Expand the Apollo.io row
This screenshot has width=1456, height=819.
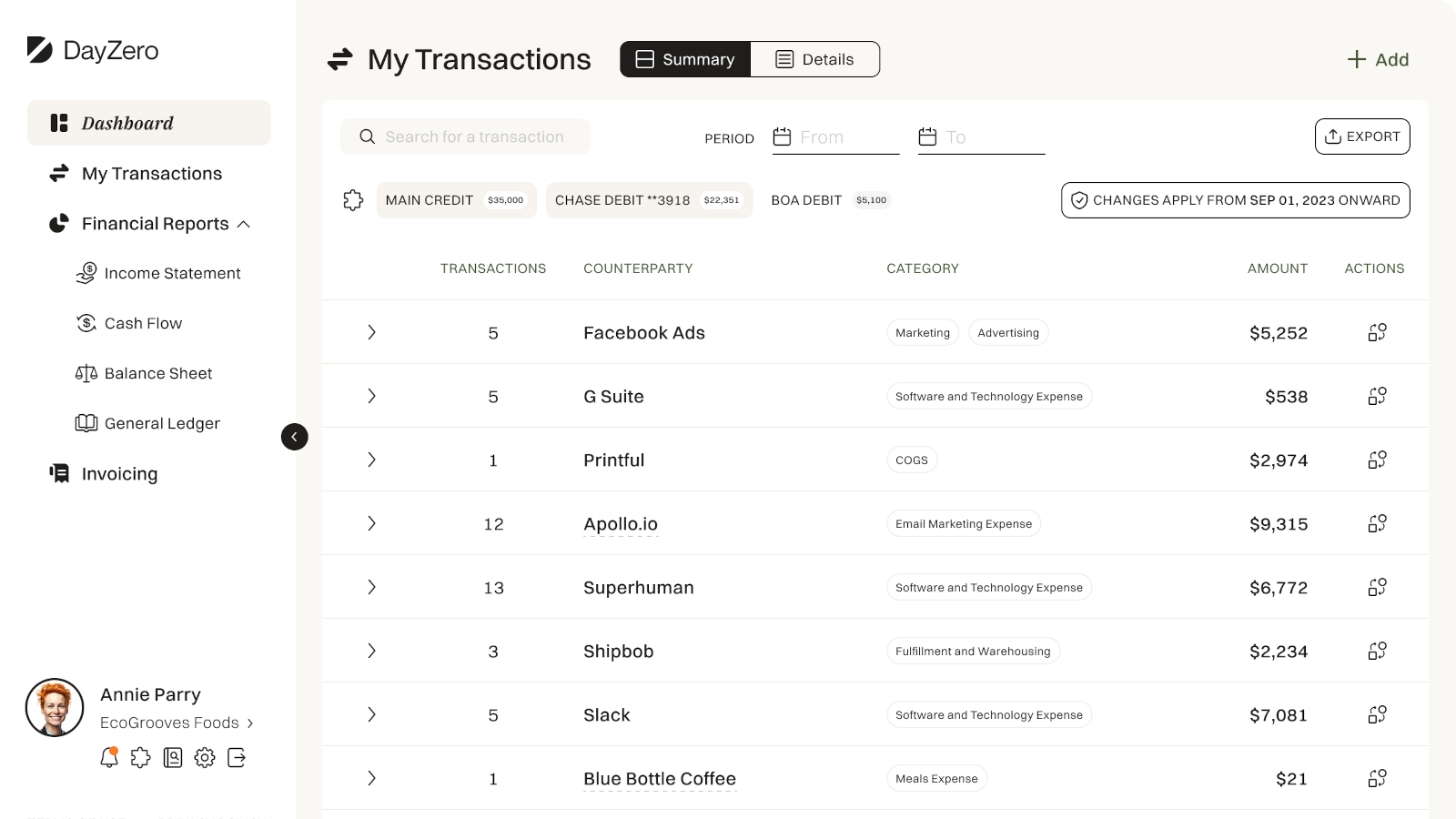[371, 523]
